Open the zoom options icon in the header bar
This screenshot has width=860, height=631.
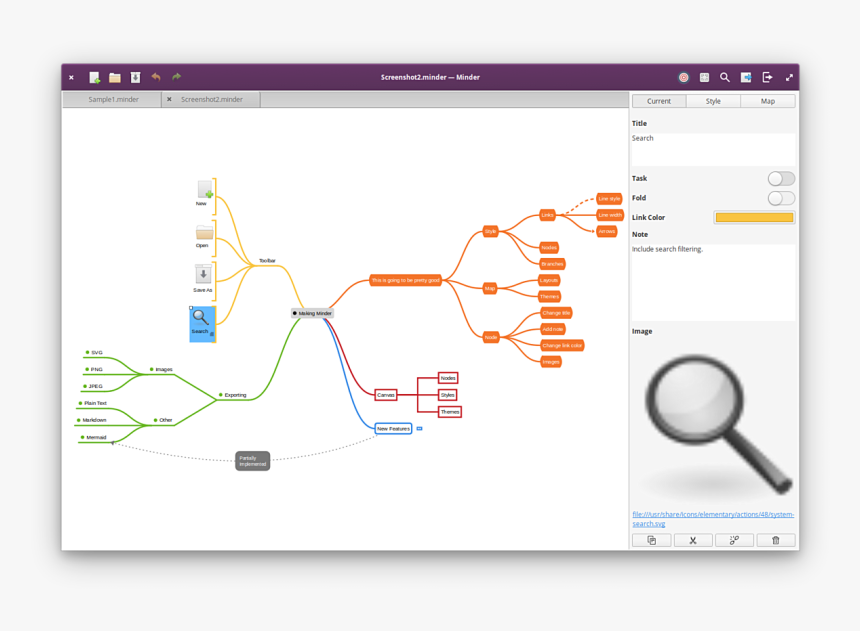pos(704,77)
